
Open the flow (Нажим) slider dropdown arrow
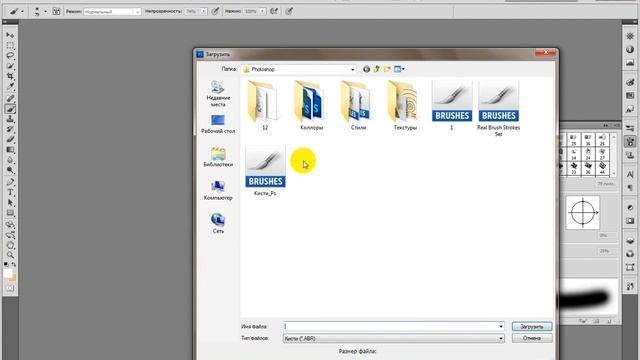(x=262, y=11)
